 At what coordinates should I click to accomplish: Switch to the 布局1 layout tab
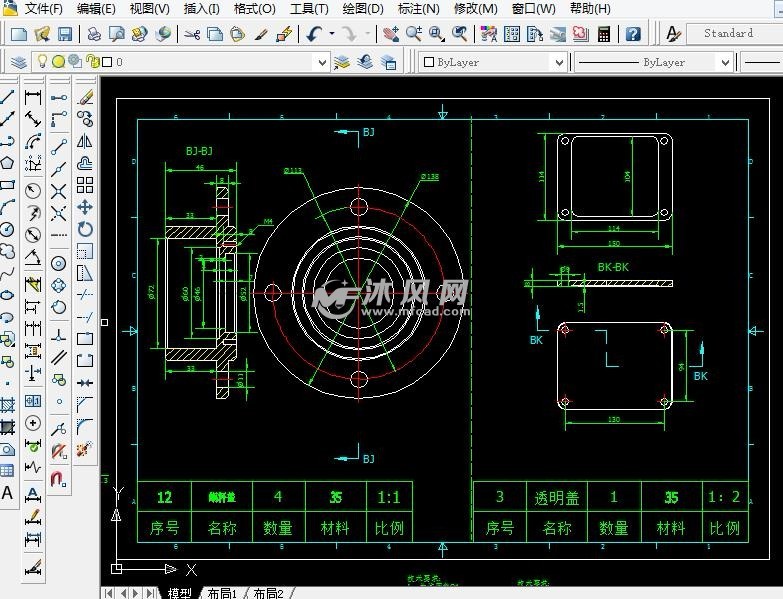(x=222, y=593)
